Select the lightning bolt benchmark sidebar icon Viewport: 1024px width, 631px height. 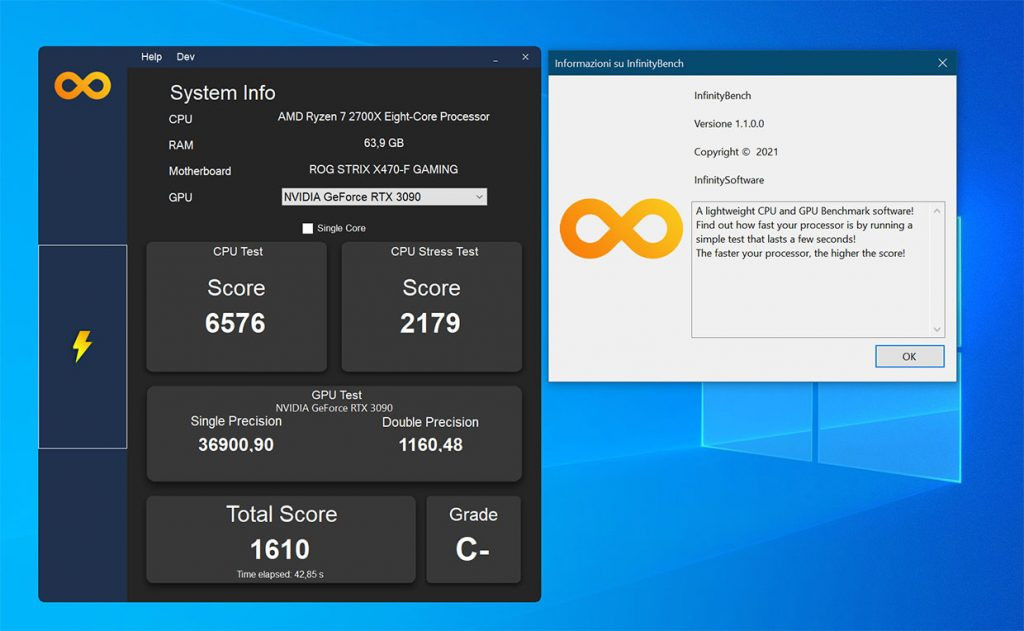pyautogui.click(x=82, y=346)
